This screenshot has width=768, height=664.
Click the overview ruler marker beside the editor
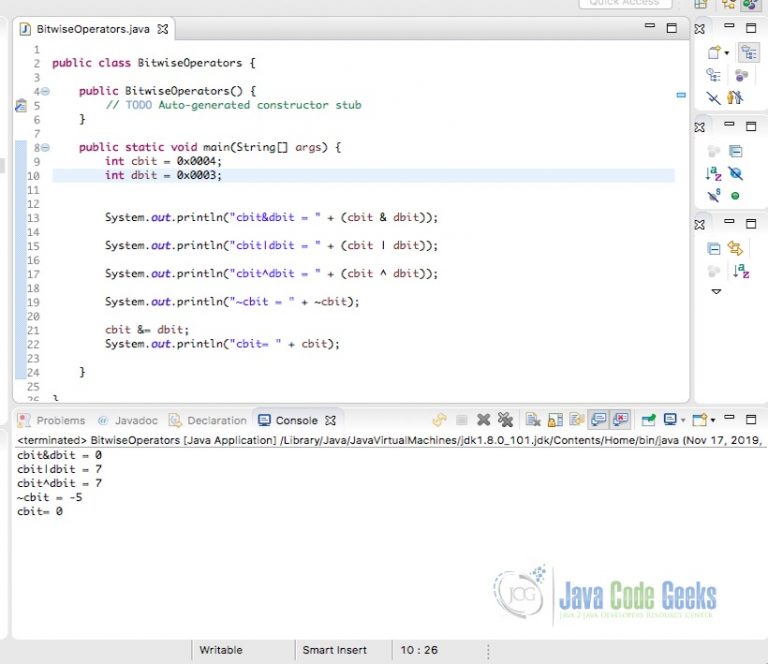point(681,95)
